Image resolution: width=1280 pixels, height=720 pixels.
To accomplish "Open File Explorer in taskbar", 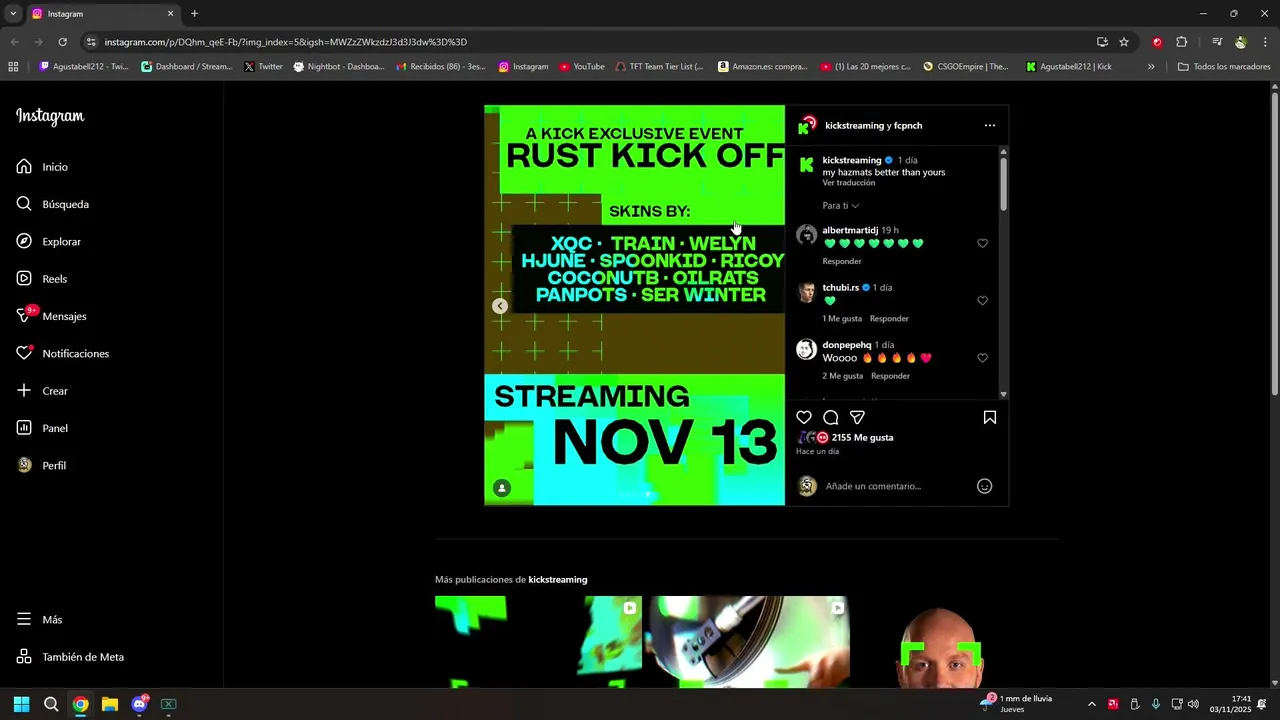I will coord(110,704).
